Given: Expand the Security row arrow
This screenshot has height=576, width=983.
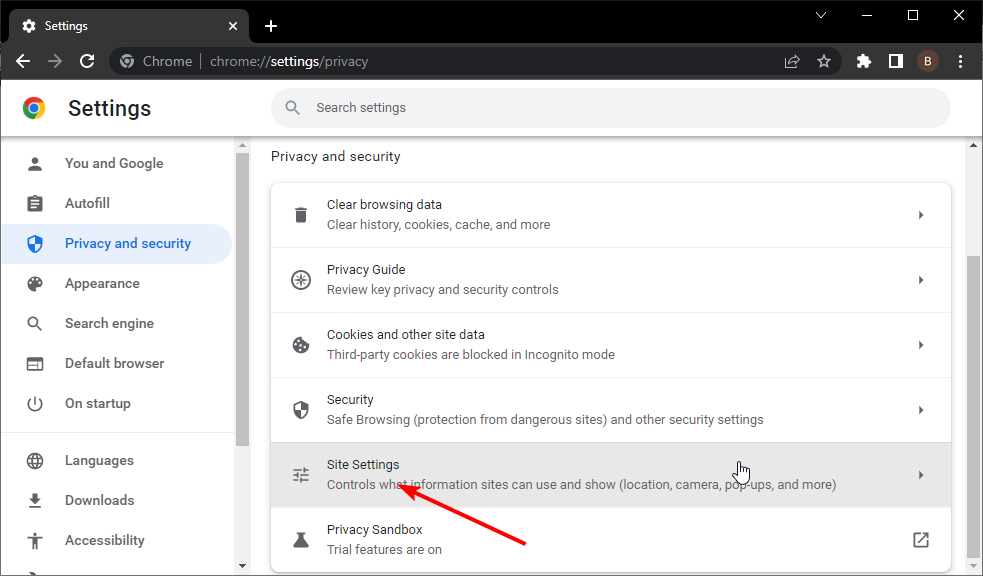Looking at the screenshot, I should (920, 410).
